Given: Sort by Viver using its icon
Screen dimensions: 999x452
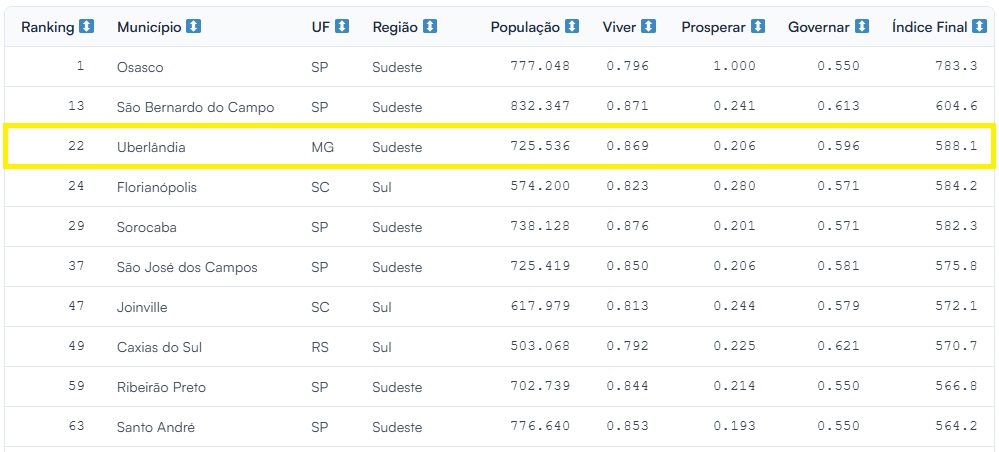Looking at the screenshot, I should pyautogui.click(x=649, y=27).
